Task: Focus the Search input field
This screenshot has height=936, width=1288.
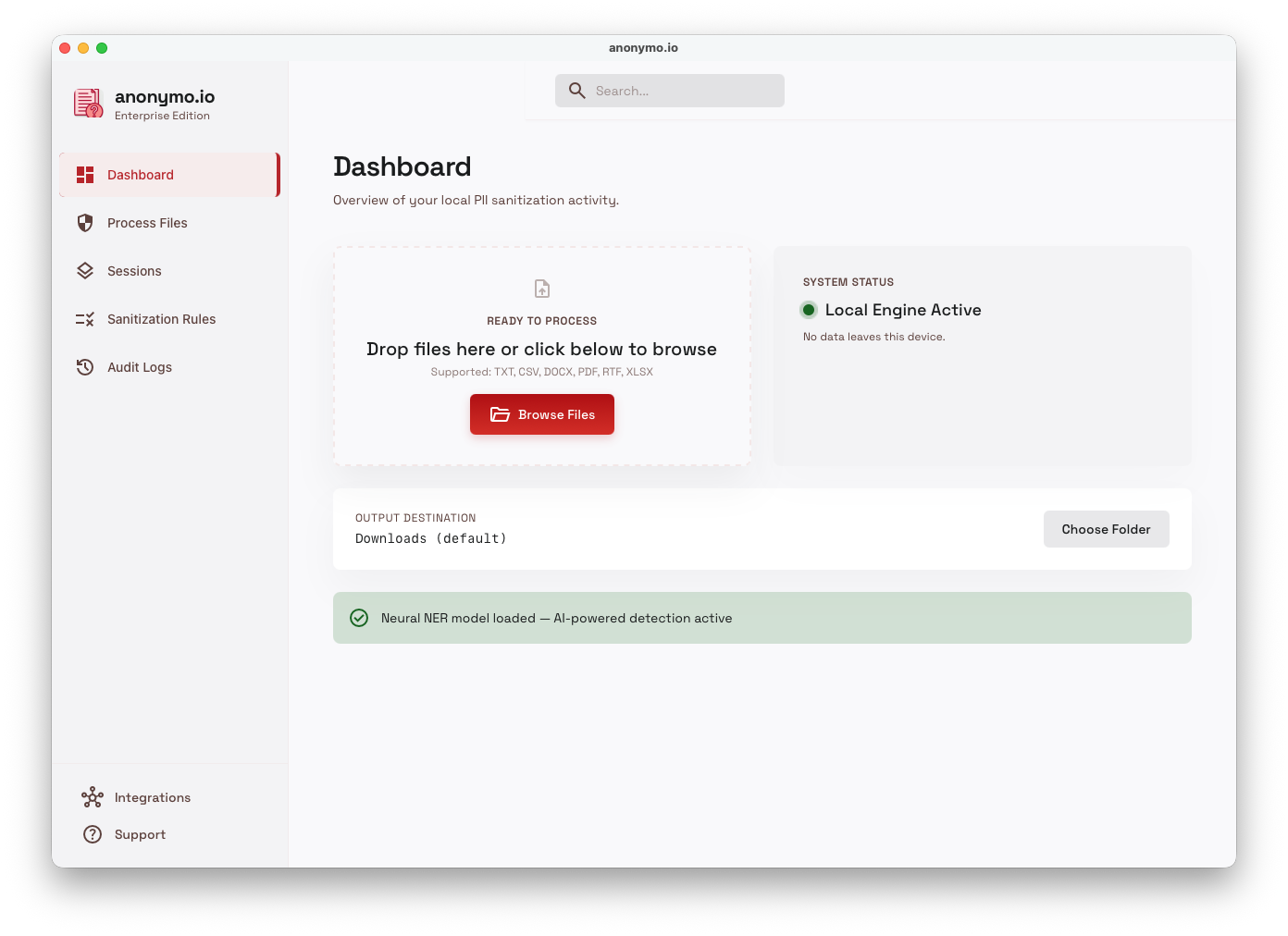Action: pos(670,91)
